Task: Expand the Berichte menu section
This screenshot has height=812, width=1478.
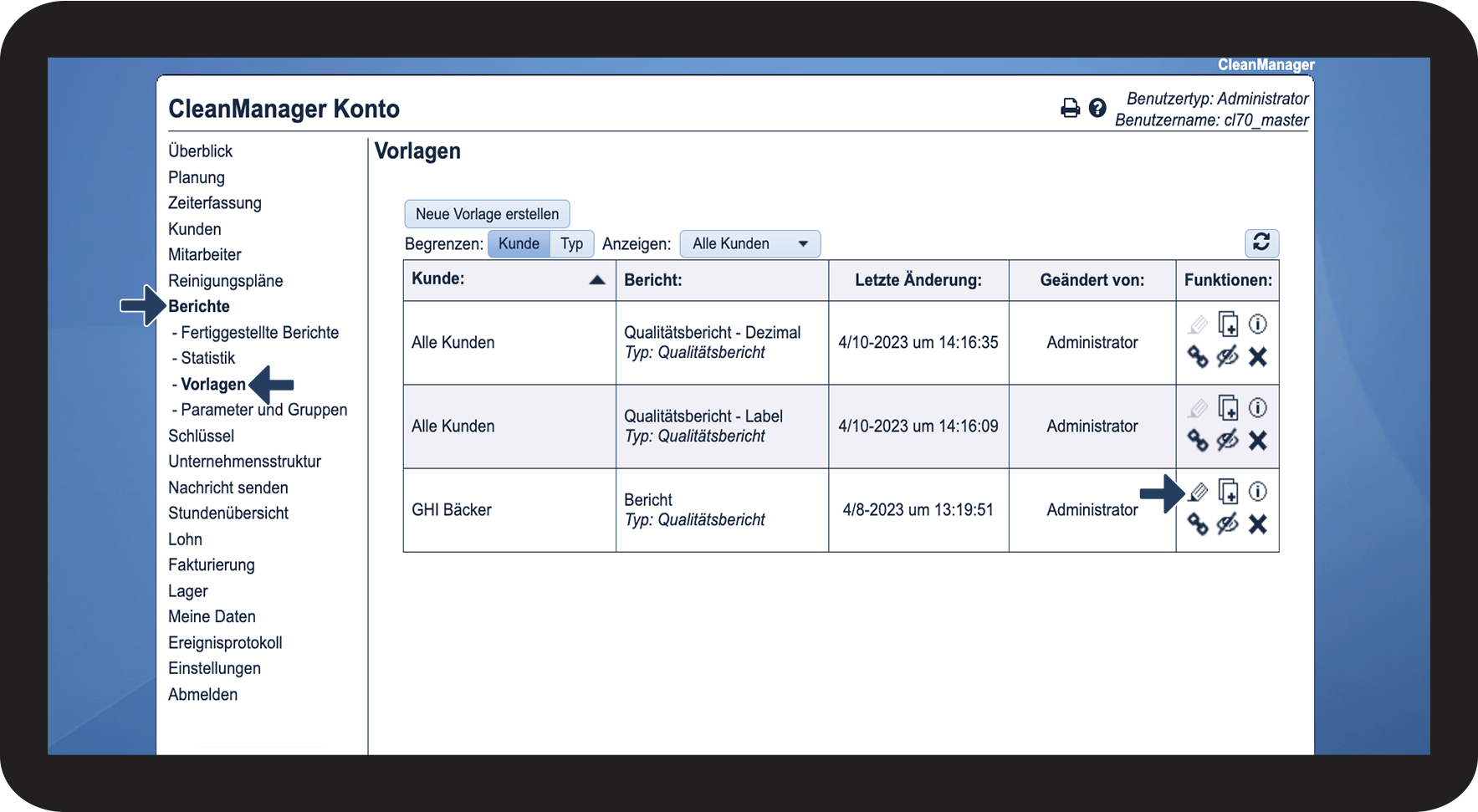Action: point(199,306)
